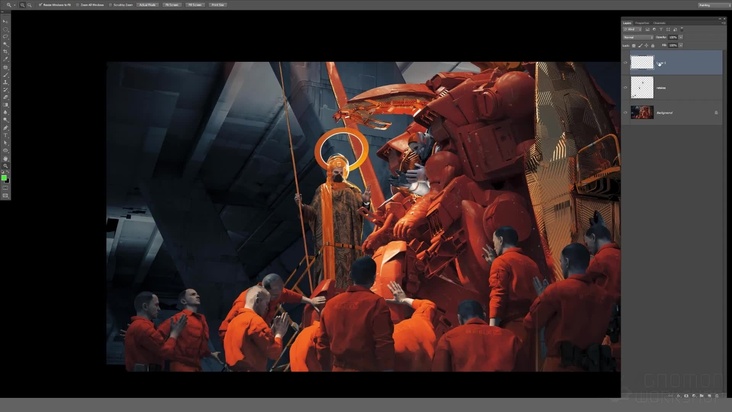Toggle Quick Mask mode button

5,188
